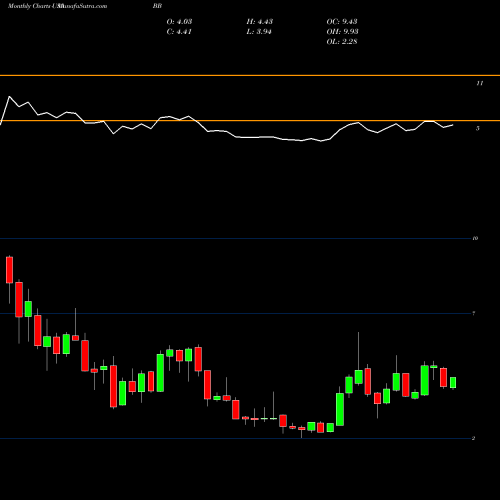Select the low value 'L: 3.94'
This screenshot has width=500, height=500.
pyautogui.click(x=259, y=32)
